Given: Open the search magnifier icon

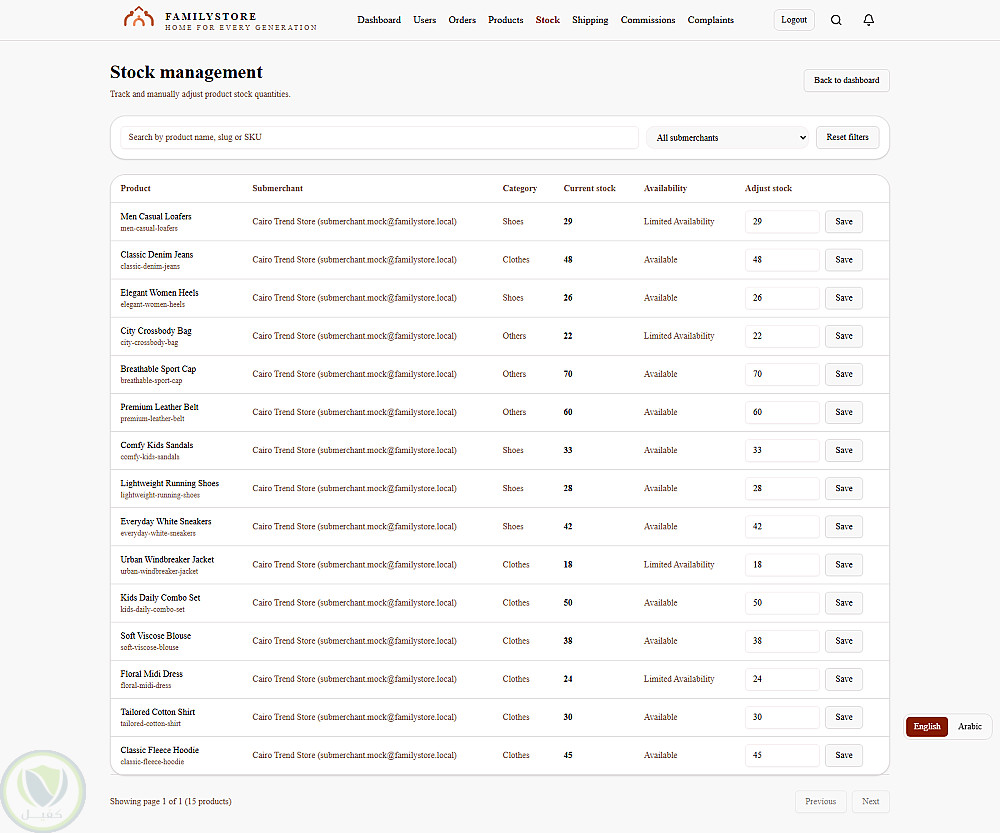Looking at the screenshot, I should (x=836, y=20).
